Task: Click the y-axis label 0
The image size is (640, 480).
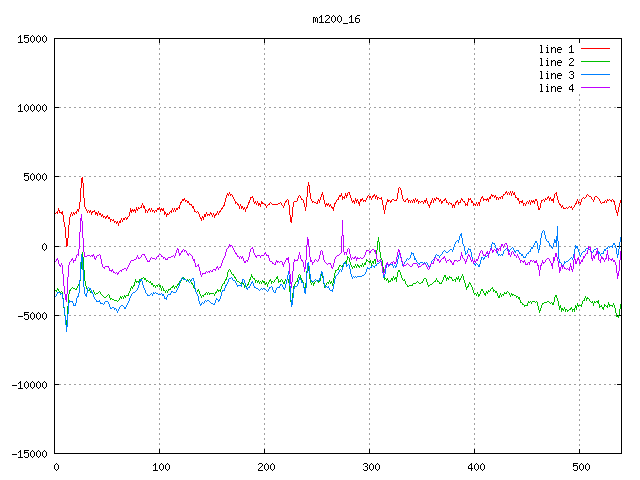Action: click(44, 247)
